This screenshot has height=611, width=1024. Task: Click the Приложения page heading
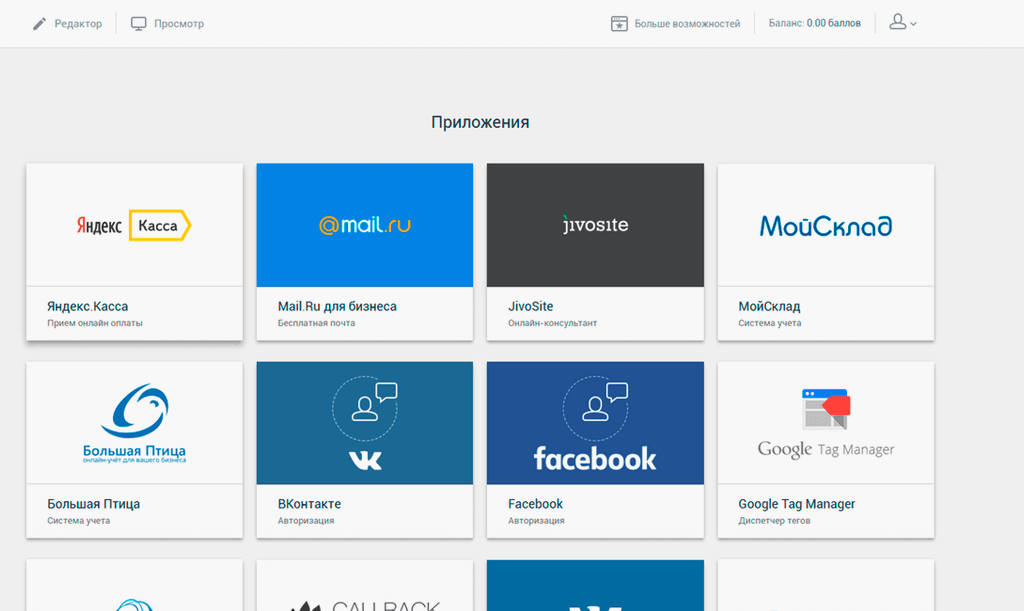point(480,122)
